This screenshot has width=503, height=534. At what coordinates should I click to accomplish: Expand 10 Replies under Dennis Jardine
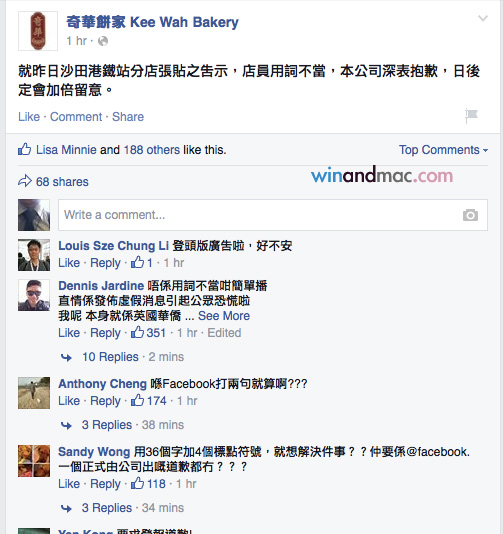point(110,357)
